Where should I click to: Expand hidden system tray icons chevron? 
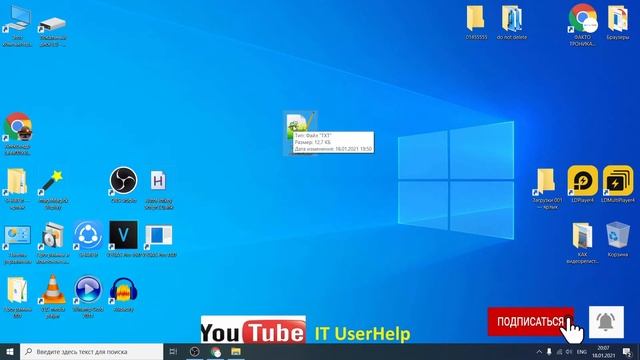pos(539,351)
